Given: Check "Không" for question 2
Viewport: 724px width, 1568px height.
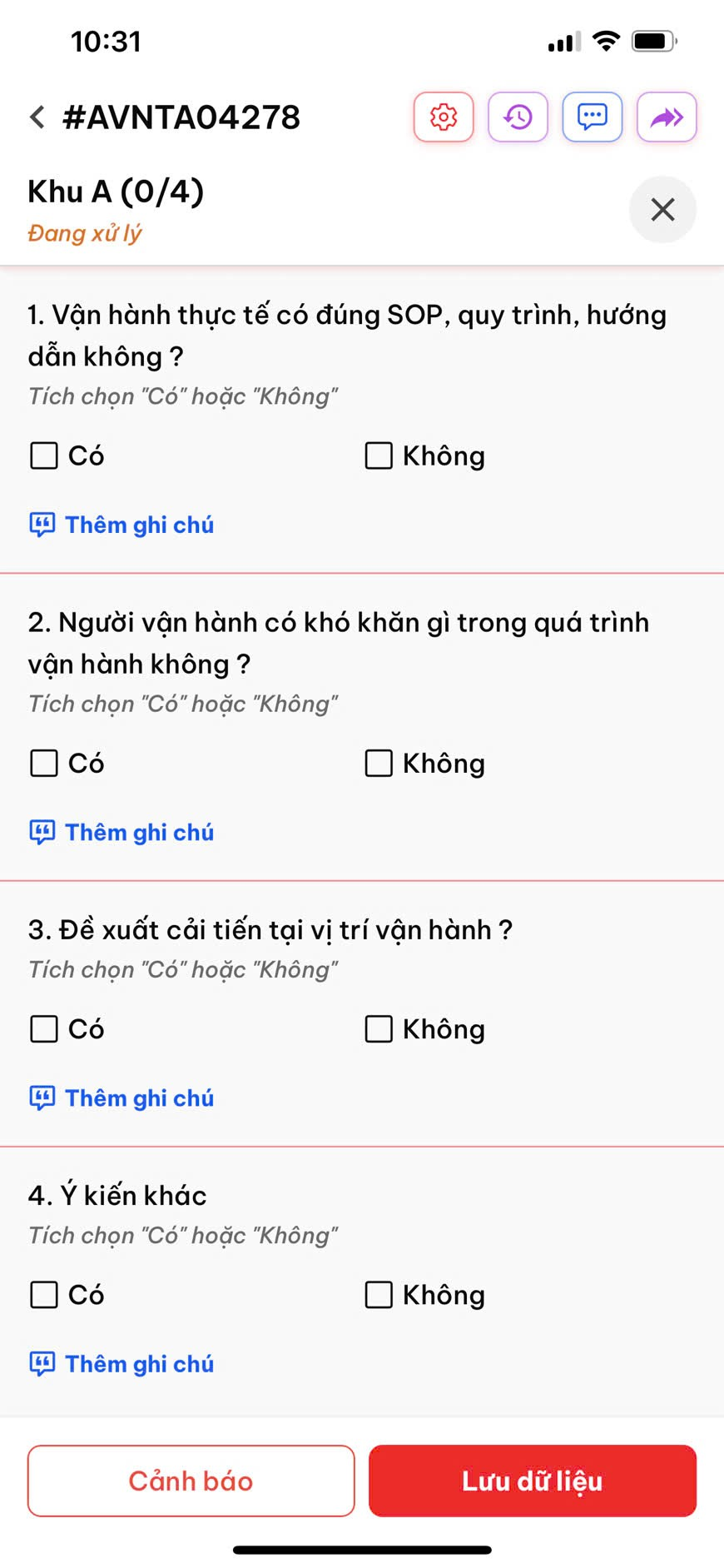Looking at the screenshot, I should [x=379, y=763].
